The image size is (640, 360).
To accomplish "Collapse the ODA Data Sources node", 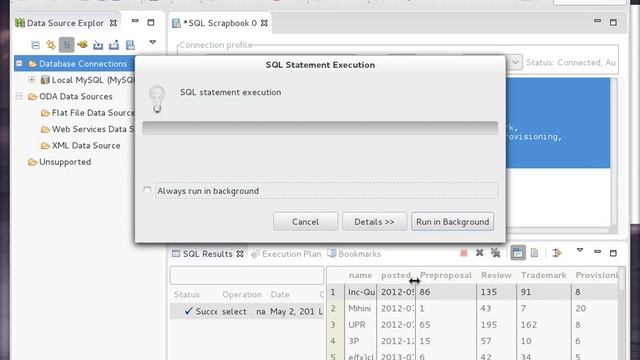I will tap(19, 96).
